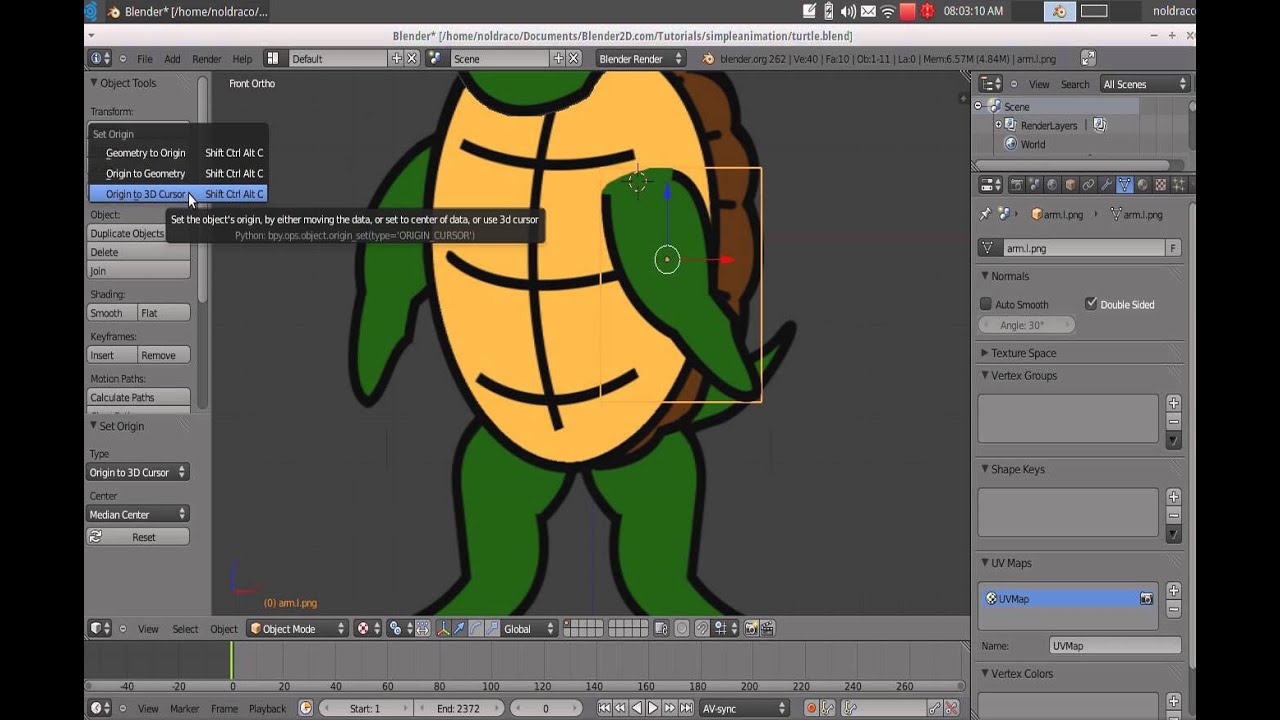Image resolution: width=1280 pixels, height=720 pixels.
Task: Click the insert keyframe key icon in timeline
Action: click(x=935, y=708)
